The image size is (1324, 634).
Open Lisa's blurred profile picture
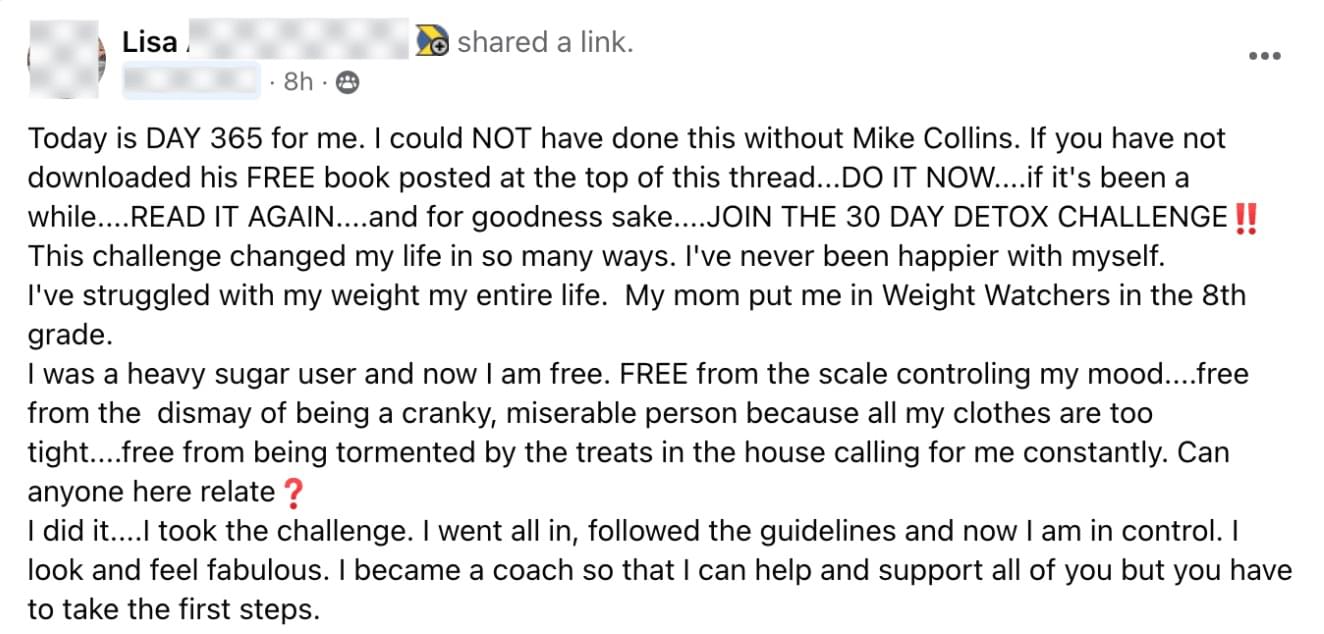coord(66,60)
